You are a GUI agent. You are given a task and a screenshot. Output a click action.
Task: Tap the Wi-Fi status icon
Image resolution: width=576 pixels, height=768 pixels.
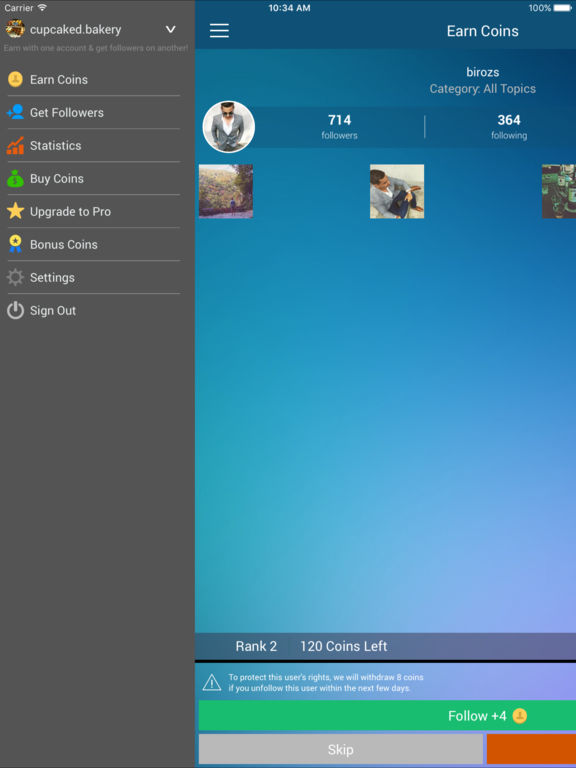click(x=42, y=8)
